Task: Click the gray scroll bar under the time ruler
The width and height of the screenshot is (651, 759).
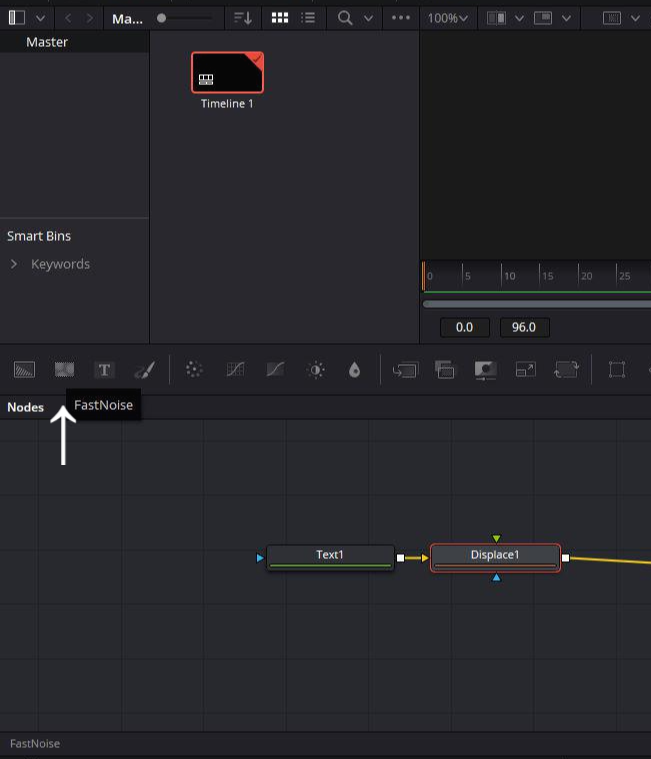Action: pos(537,304)
